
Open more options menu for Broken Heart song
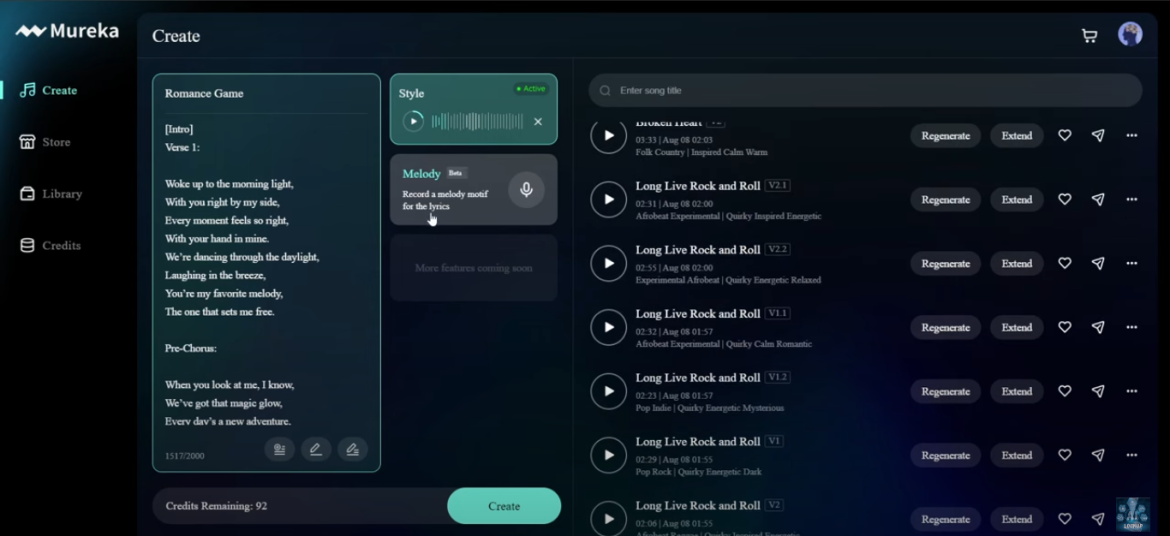click(1131, 136)
